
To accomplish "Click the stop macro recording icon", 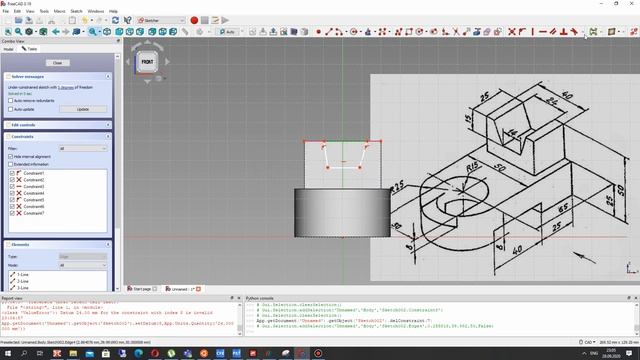I will click(204, 20).
